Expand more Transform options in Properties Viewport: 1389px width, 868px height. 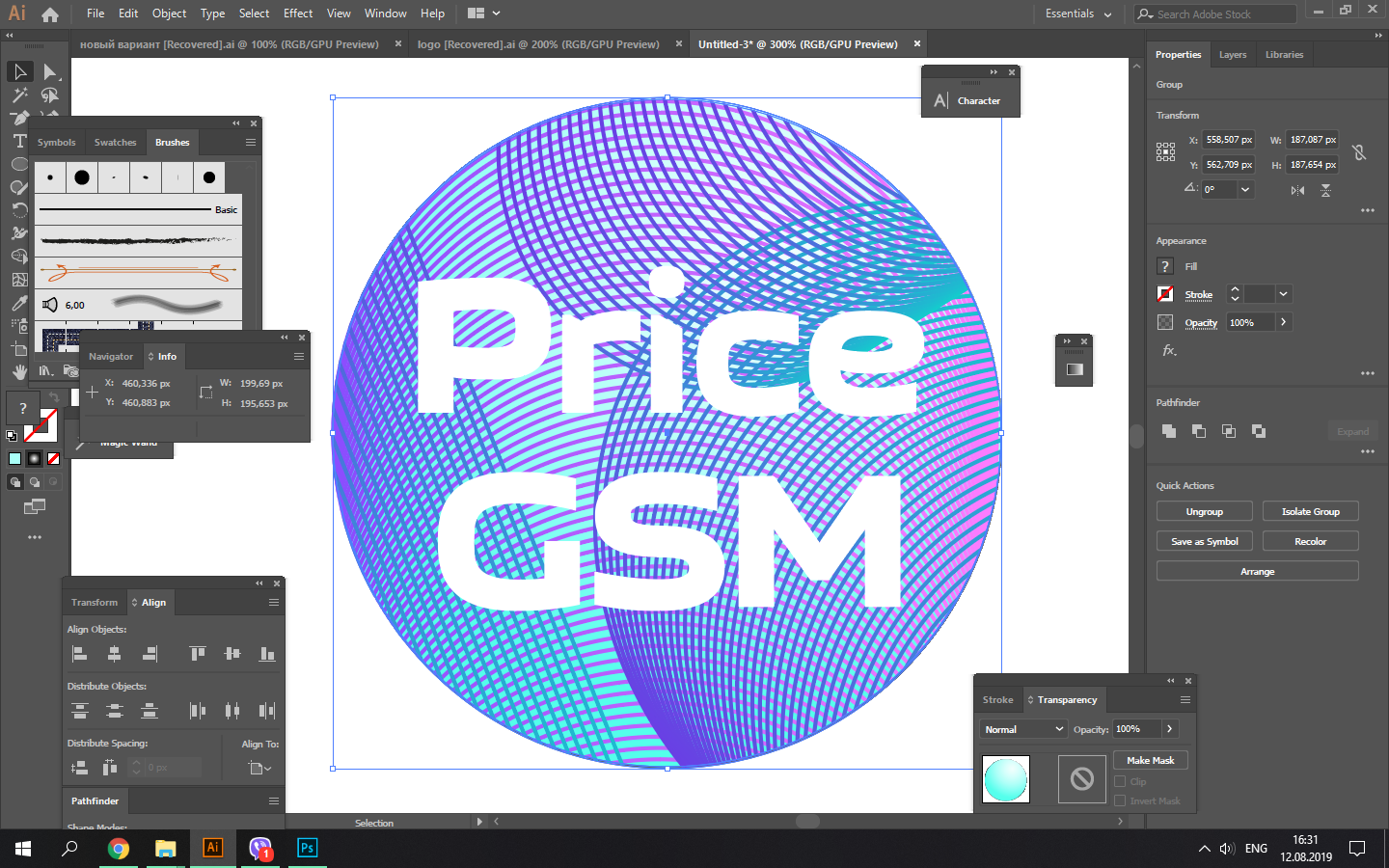1368,210
